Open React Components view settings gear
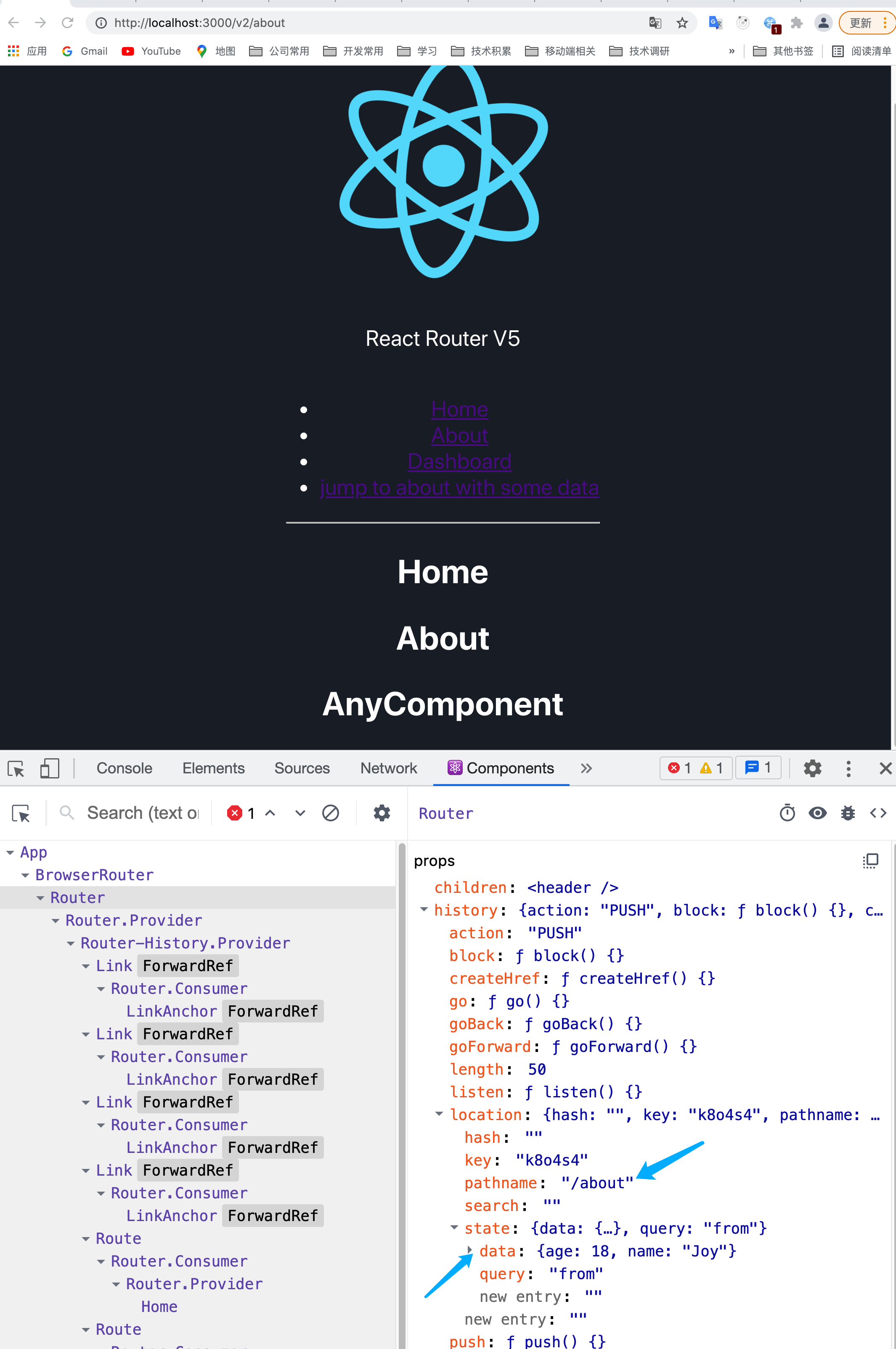The image size is (896, 1349). tap(382, 813)
